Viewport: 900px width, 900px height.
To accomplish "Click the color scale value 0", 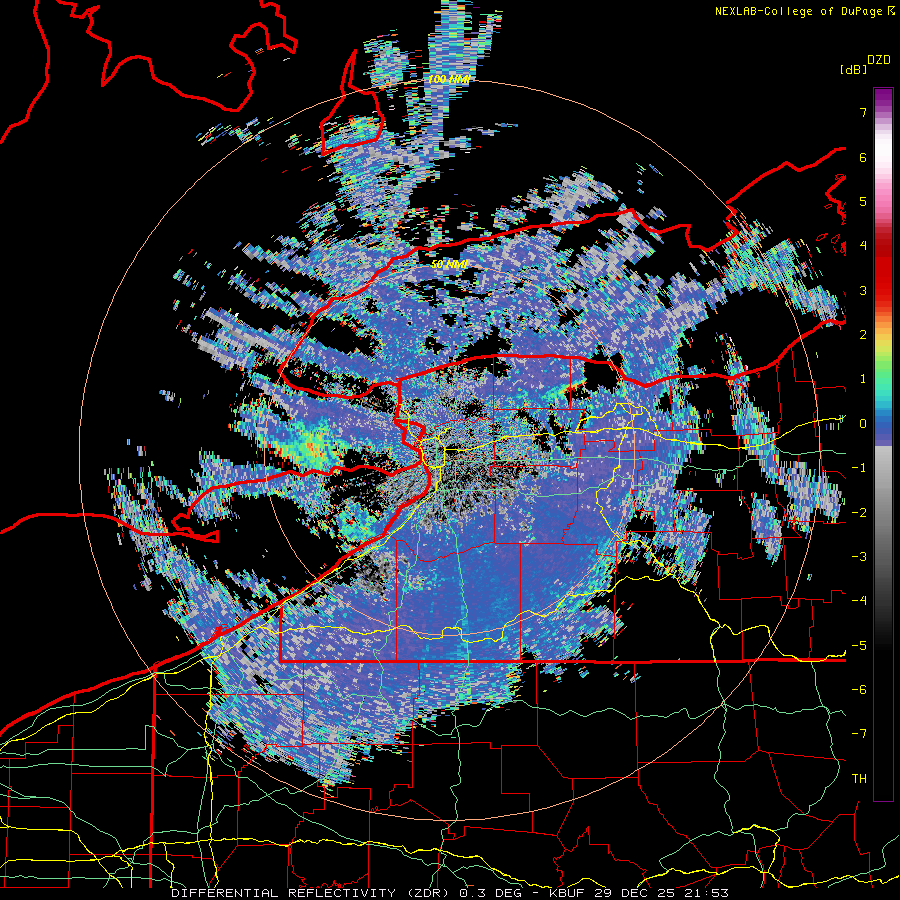I will click(863, 424).
